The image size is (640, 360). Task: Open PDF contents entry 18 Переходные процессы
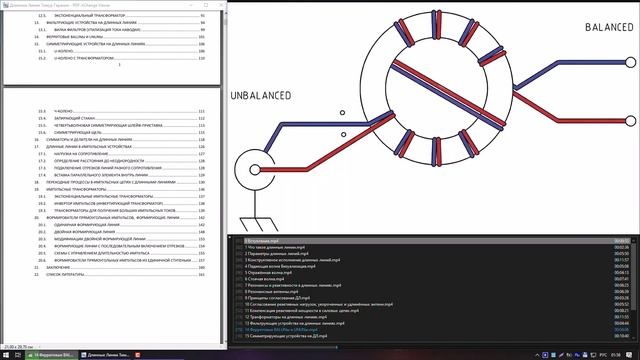click(x=119, y=182)
